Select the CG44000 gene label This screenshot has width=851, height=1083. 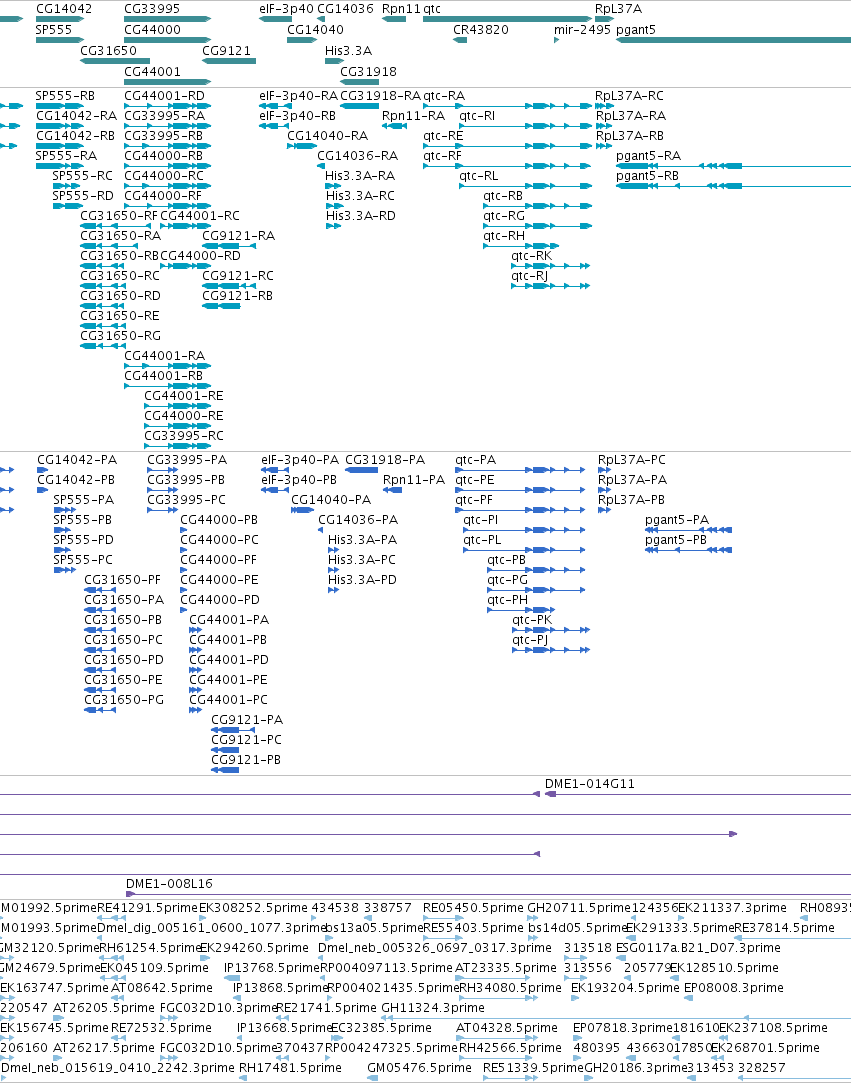[153, 30]
